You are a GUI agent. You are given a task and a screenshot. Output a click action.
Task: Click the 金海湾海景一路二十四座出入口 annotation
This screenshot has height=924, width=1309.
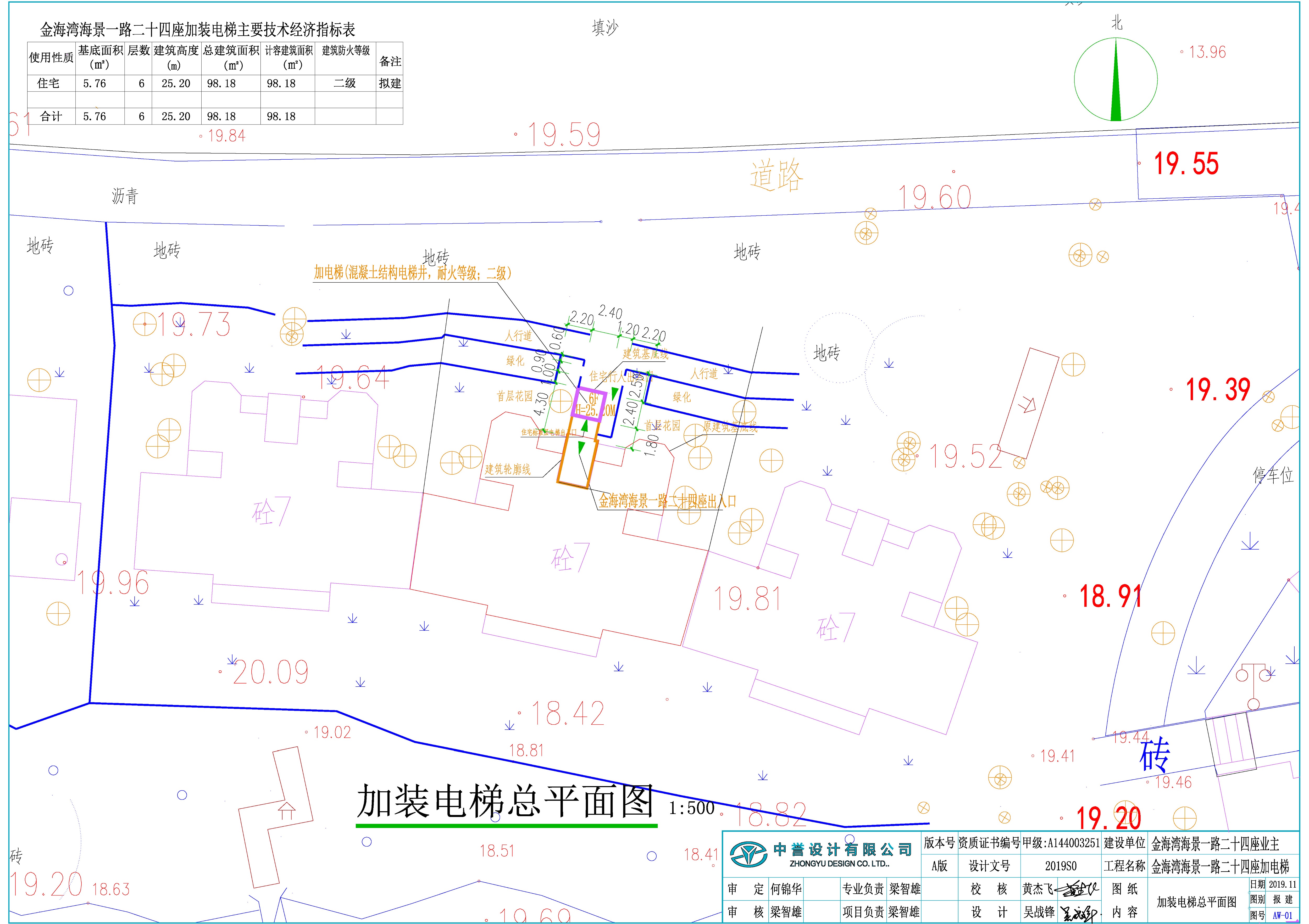pyautogui.click(x=667, y=501)
